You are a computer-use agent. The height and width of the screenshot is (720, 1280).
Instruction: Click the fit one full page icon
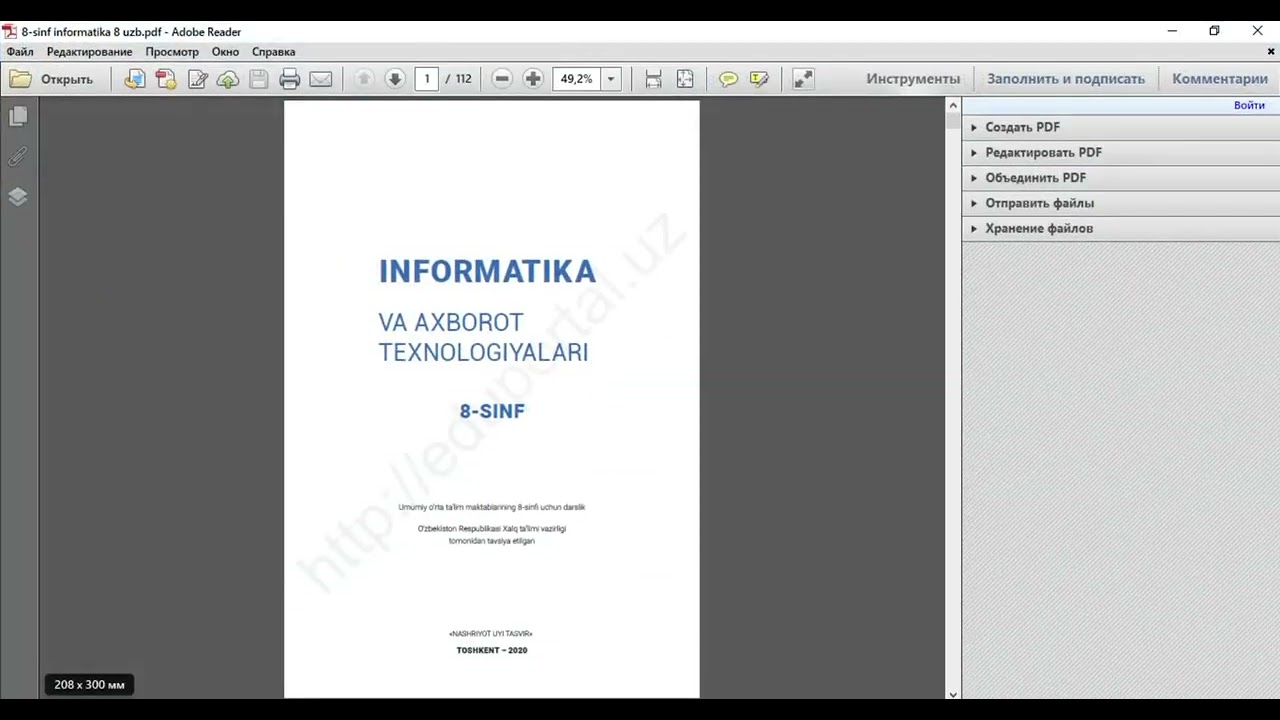[685, 79]
